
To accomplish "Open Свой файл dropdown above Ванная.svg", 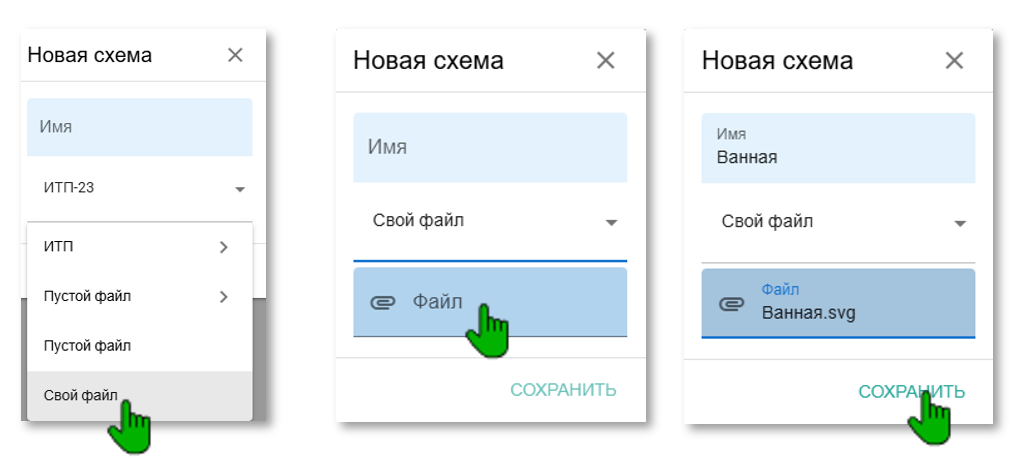I will [x=960, y=223].
